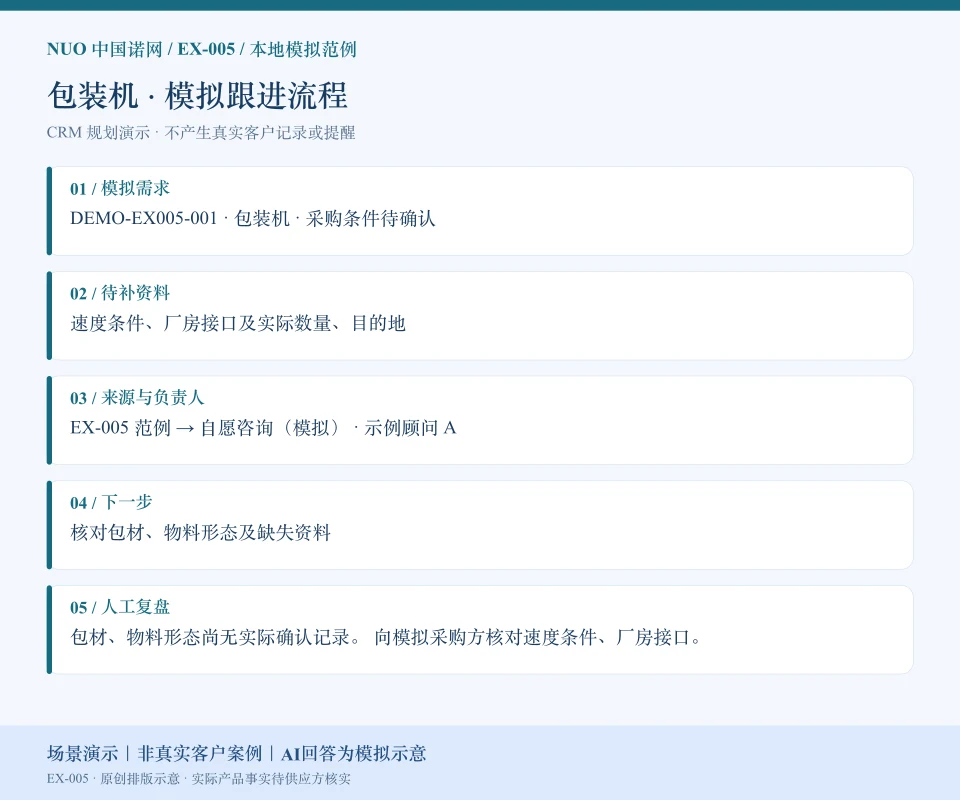The width and height of the screenshot is (960, 800).
Task: Select the step heading '04 / 下一步'
Action: [x=111, y=502]
